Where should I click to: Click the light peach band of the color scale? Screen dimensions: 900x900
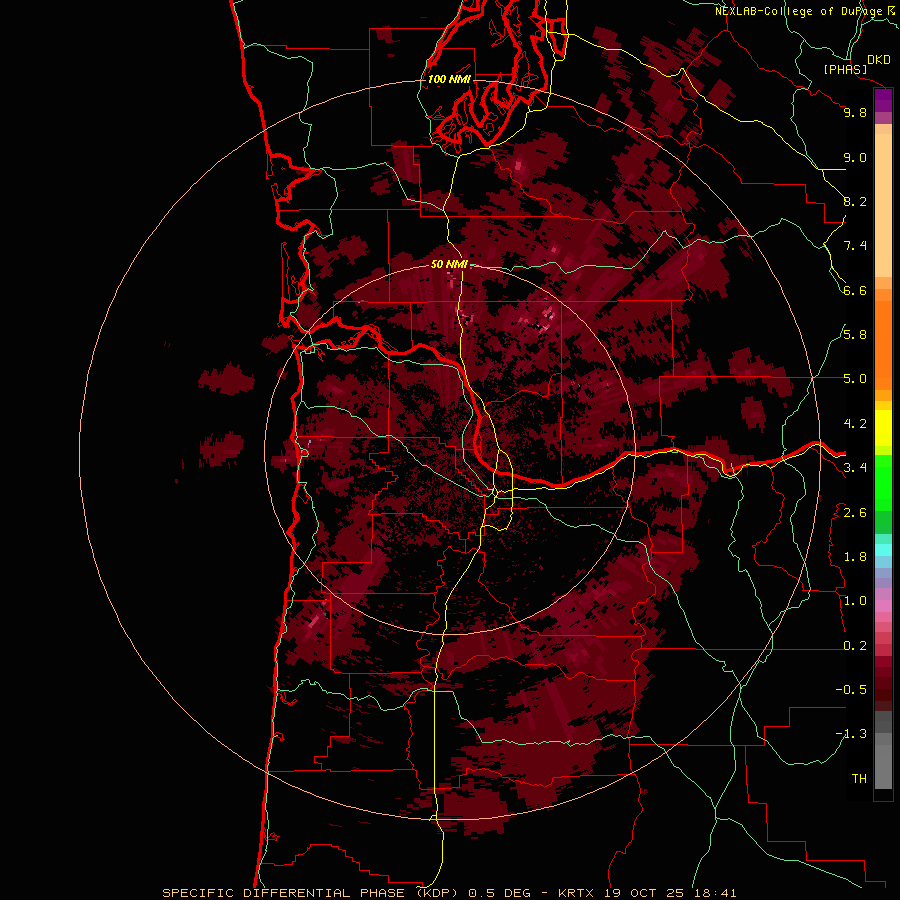pyautogui.click(x=883, y=205)
